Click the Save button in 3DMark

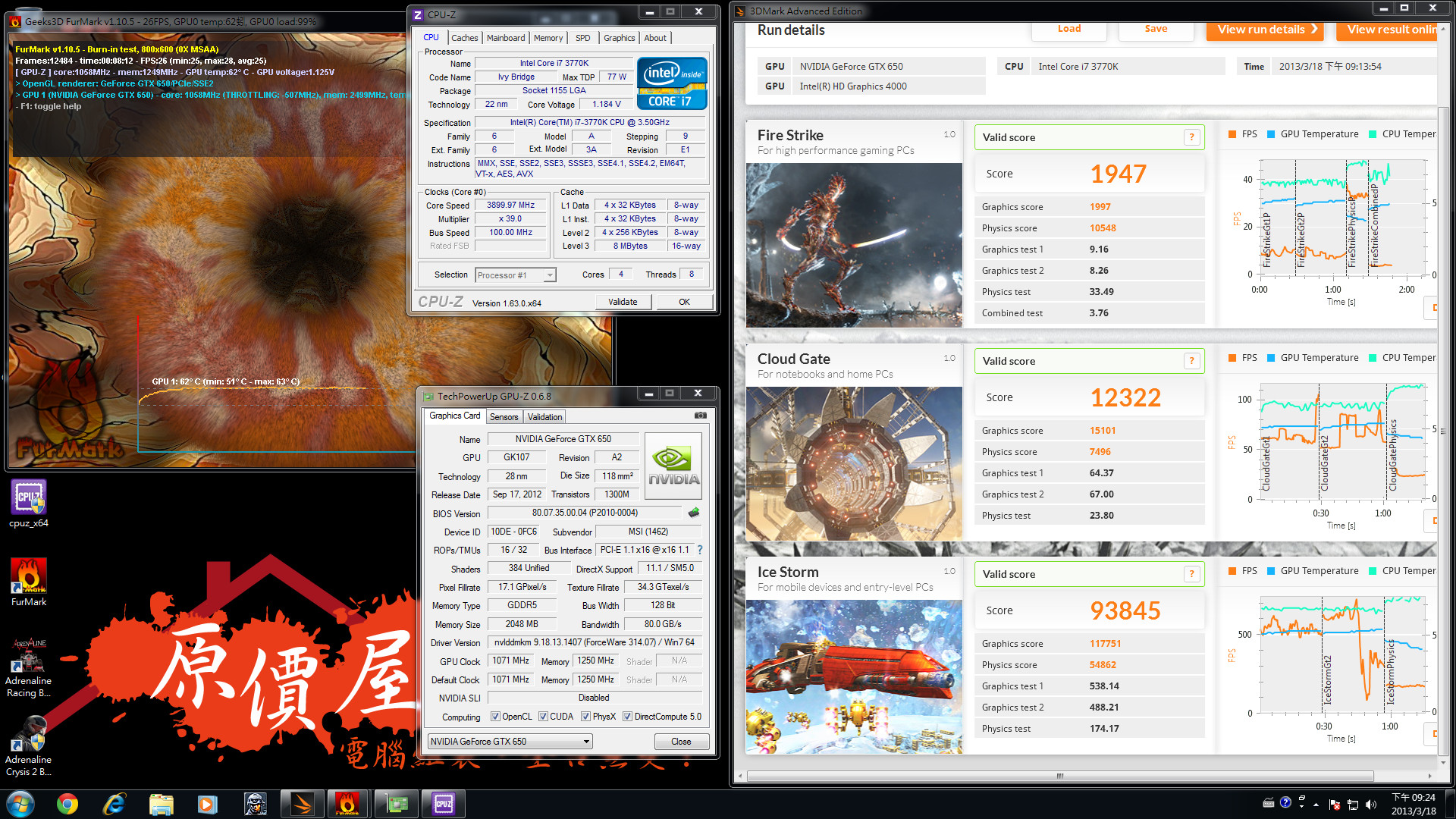point(1156,30)
